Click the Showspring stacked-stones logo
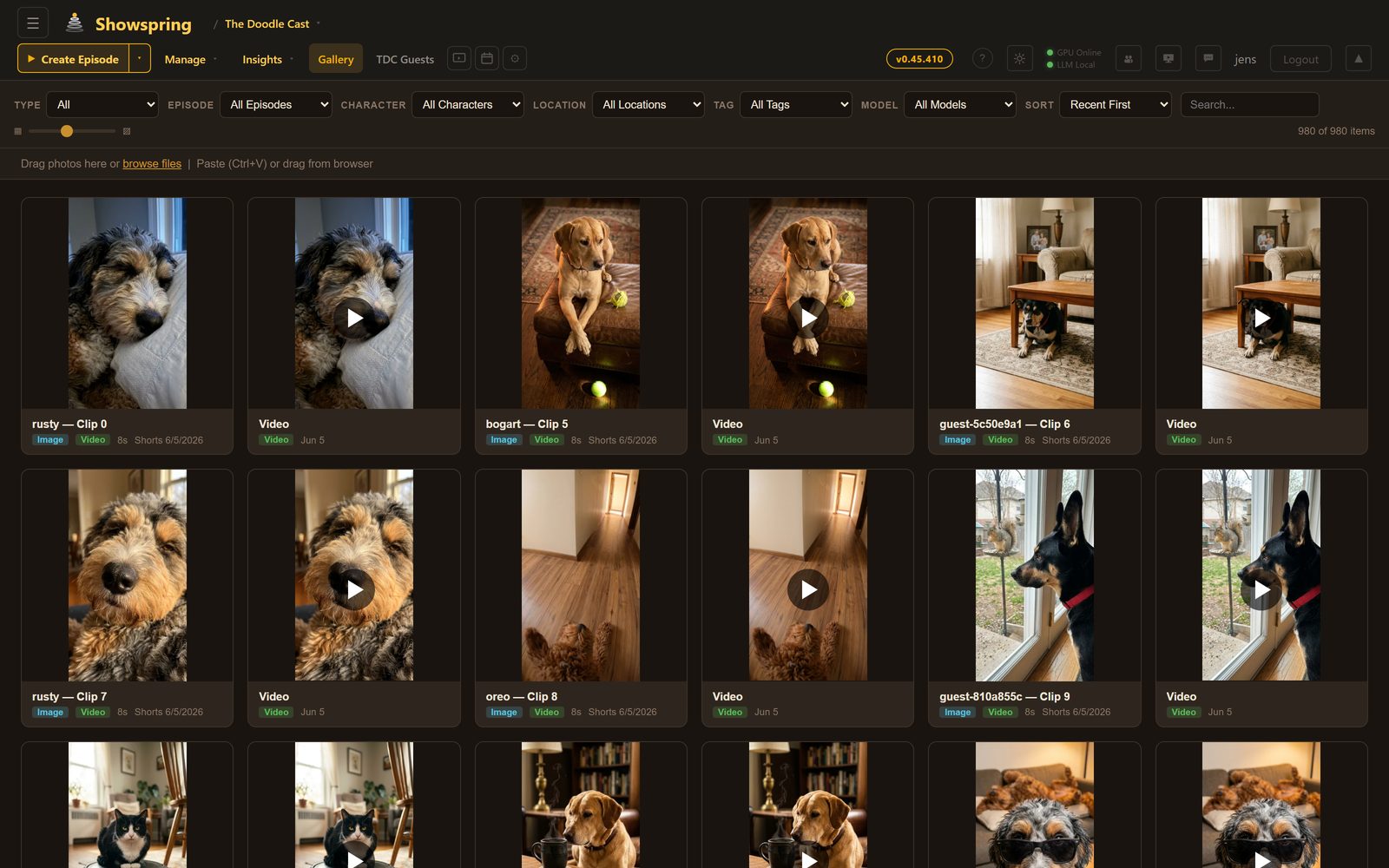The width and height of the screenshot is (1389, 868). [75, 23]
